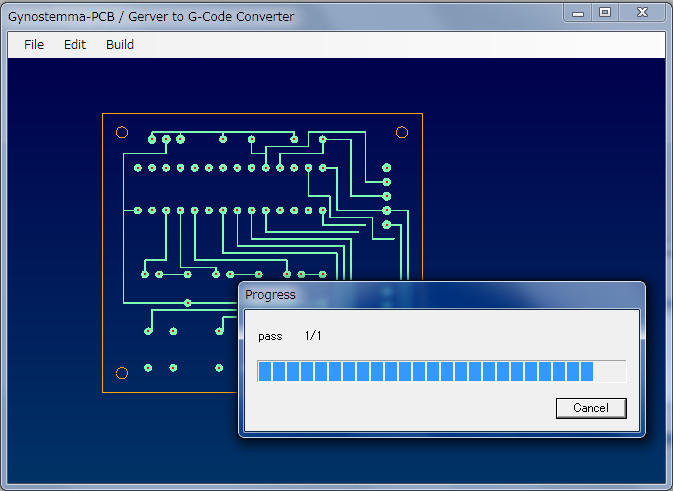
Task: Click the Progress dialog title bar
Action: (442, 295)
